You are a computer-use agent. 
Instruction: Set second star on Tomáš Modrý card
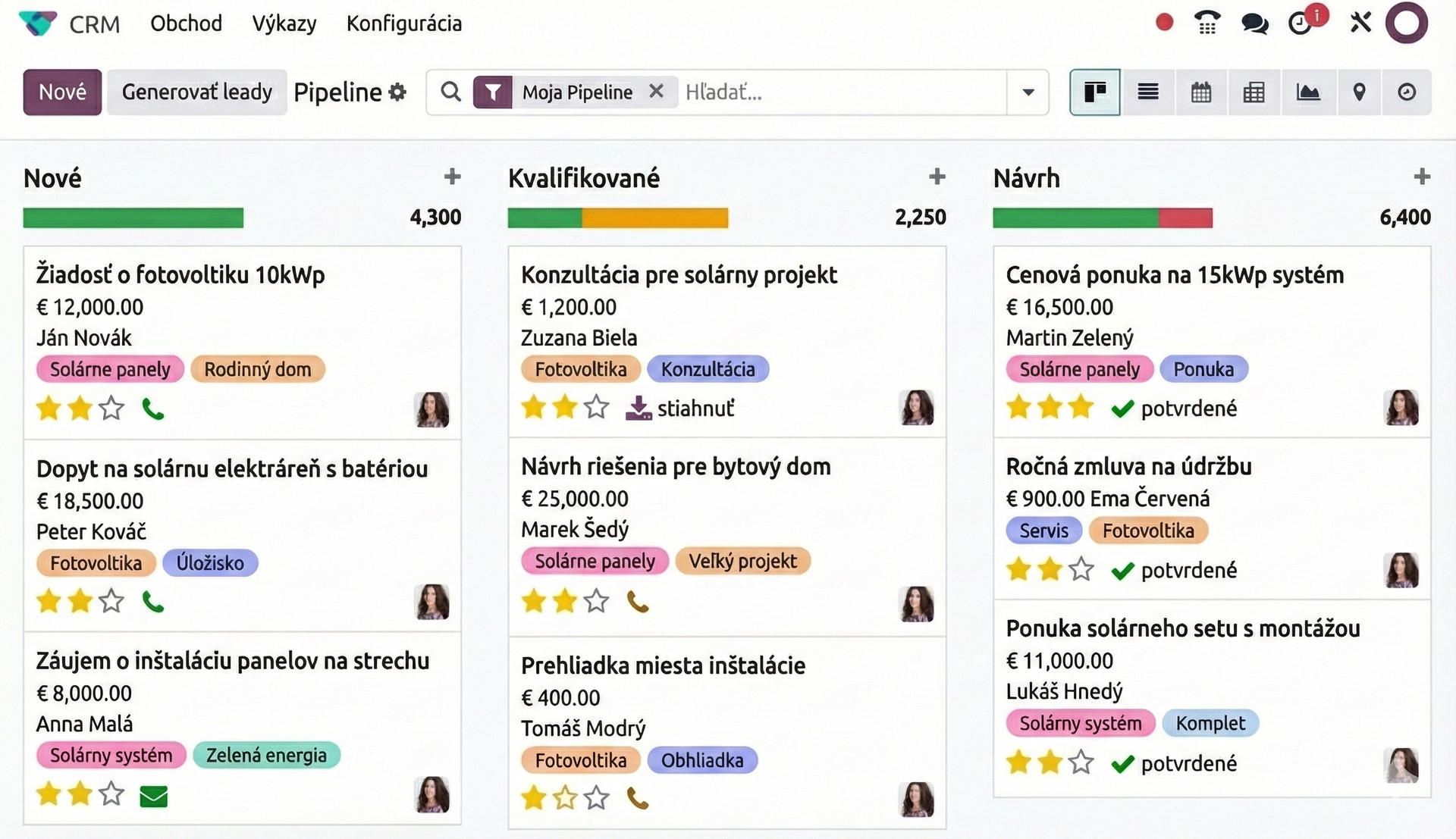coord(565,798)
